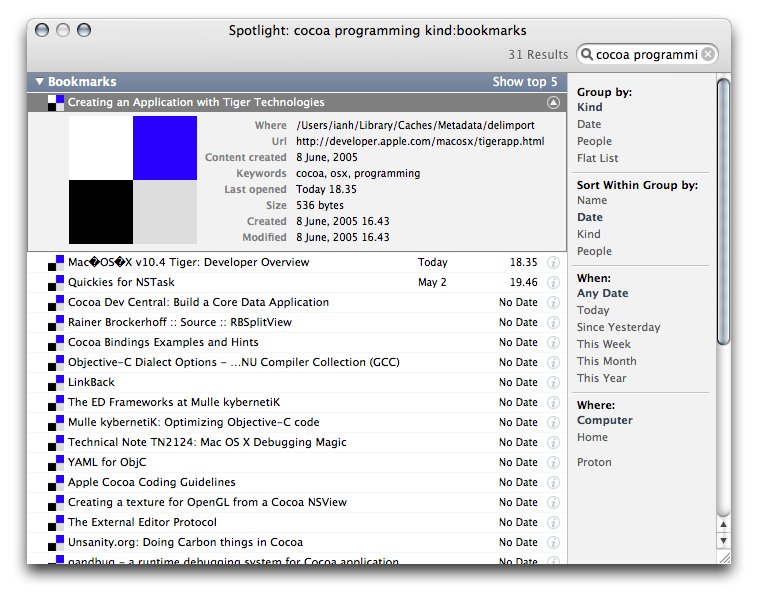Click info icon for Cocoa Dev Central row
757x600 pixels.
553,302
